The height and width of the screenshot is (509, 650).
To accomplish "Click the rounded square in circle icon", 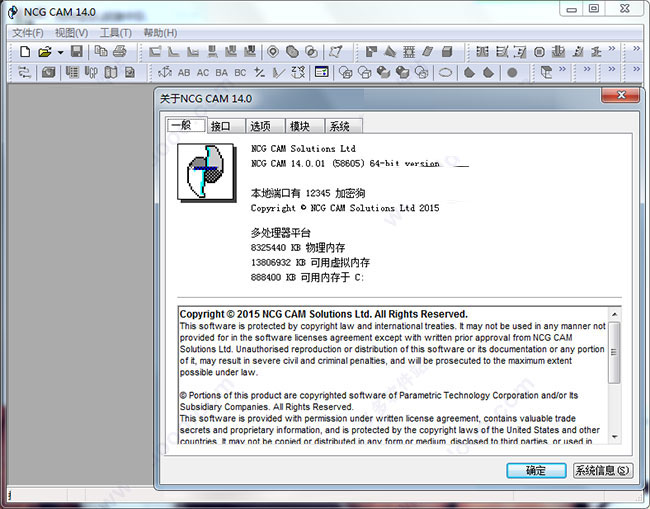I will tap(539, 52).
